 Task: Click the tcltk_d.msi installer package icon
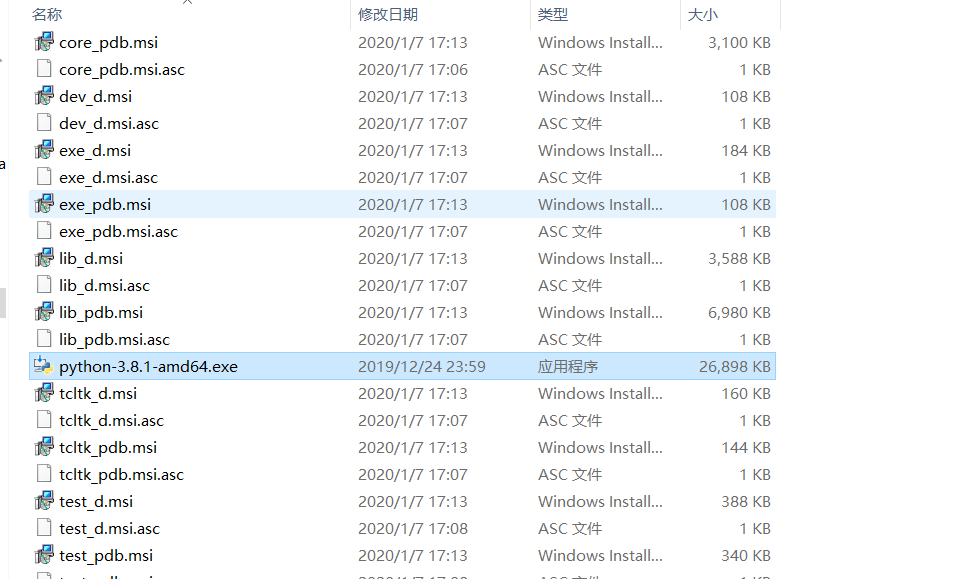click(x=44, y=393)
